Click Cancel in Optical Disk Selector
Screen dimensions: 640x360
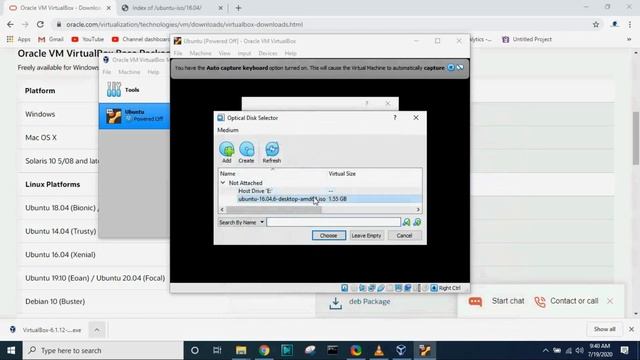tap(404, 236)
